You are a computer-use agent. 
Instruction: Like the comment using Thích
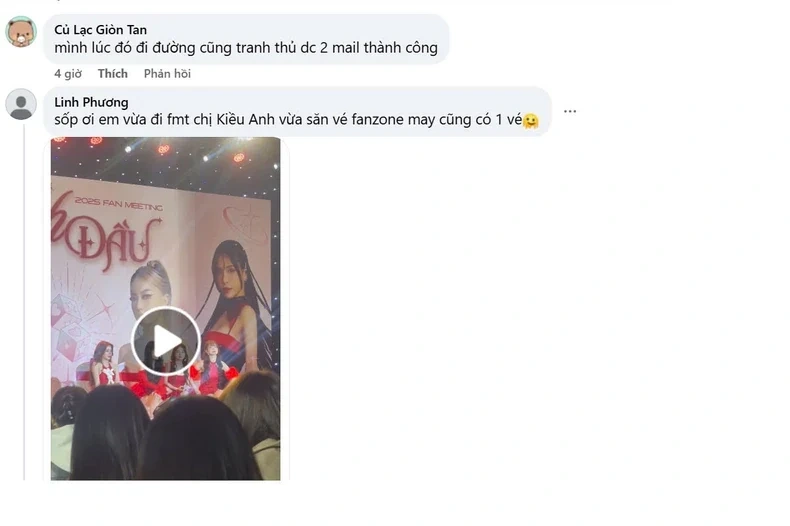[x=112, y=74]
